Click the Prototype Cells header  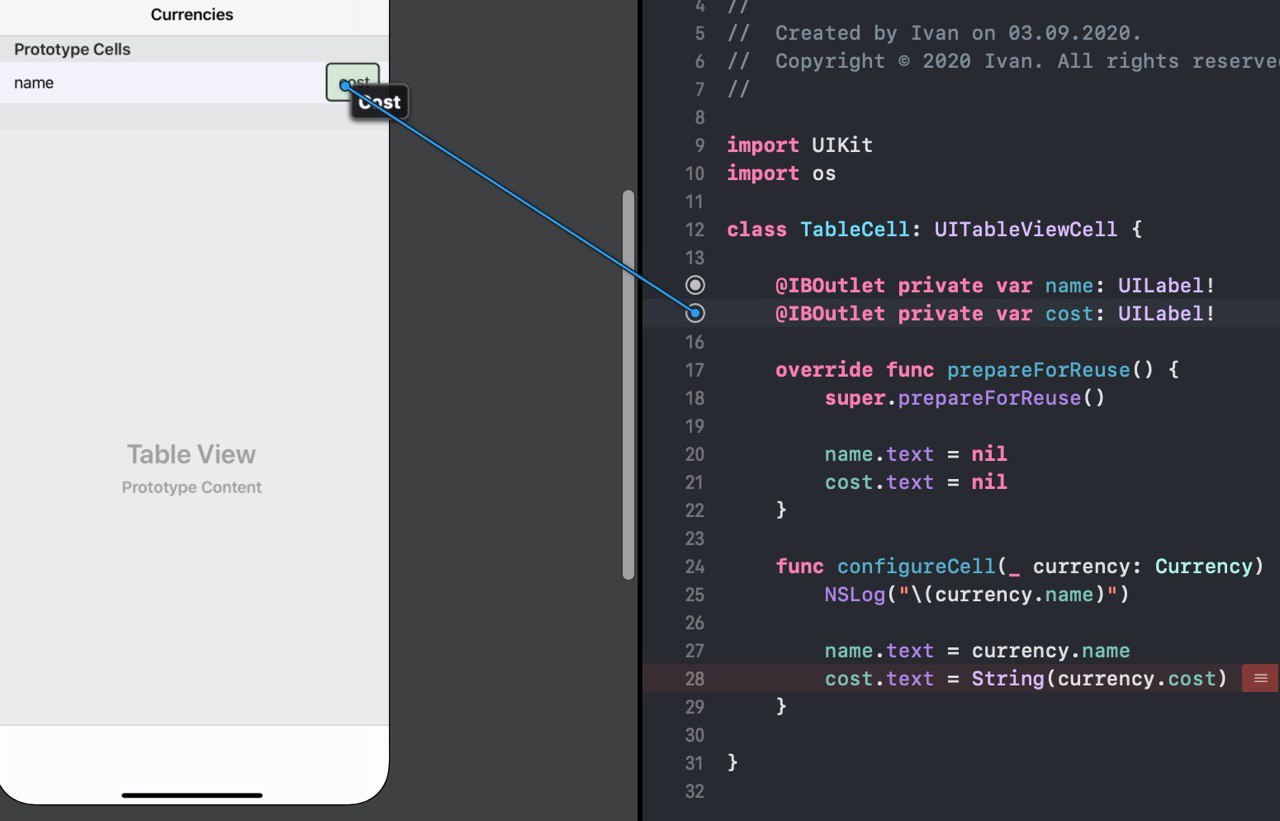tap(72, 49)
